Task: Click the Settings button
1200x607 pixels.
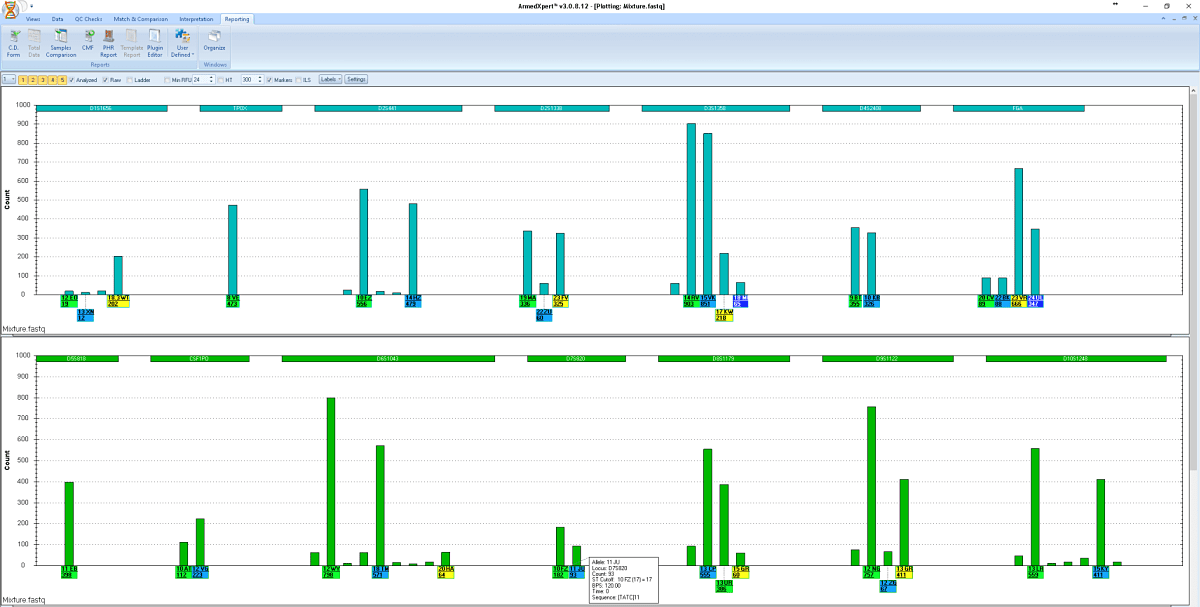Action: [x=357, y=79]
